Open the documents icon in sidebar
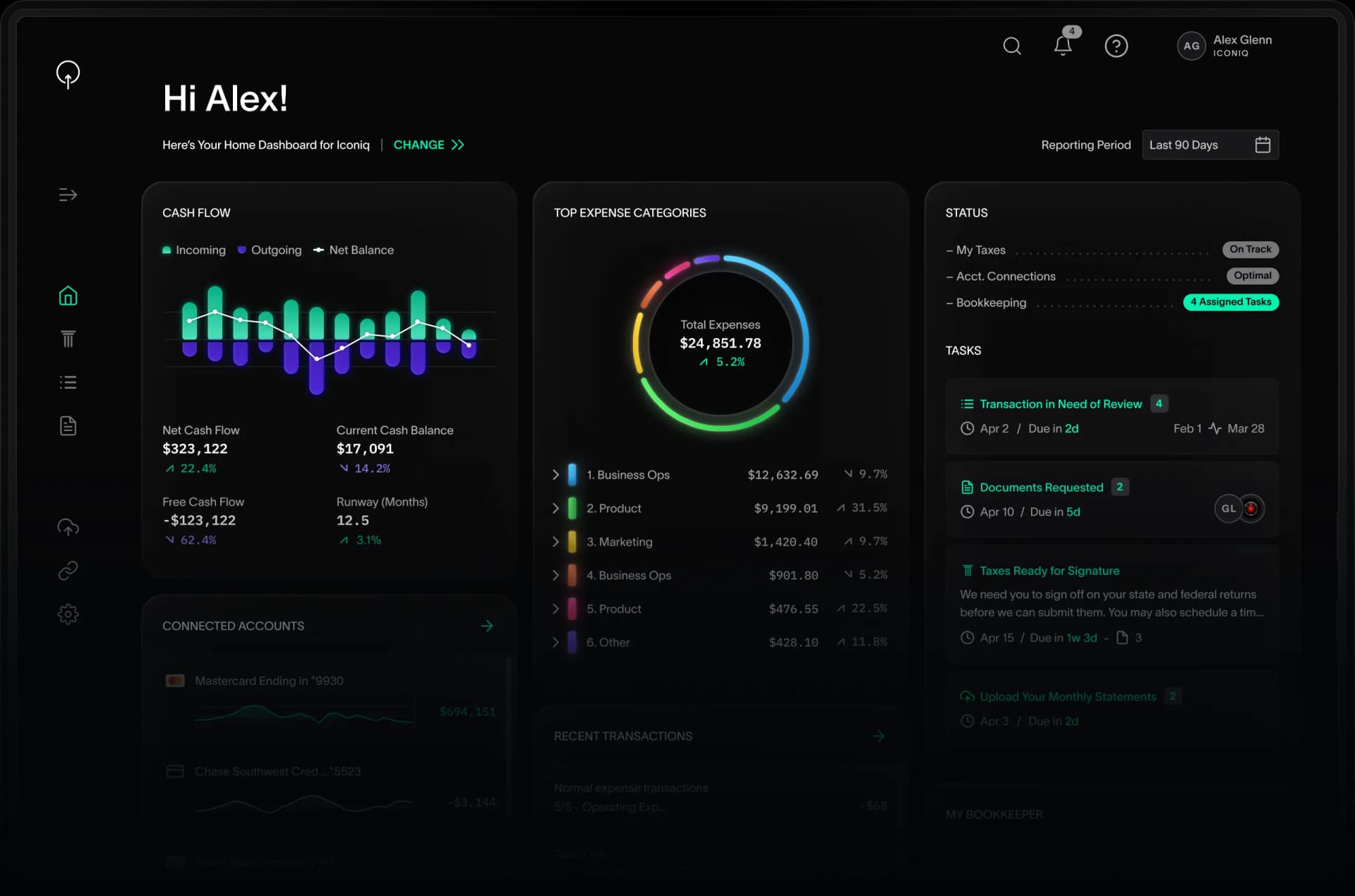The image size is (1355, 896). [68, 426]
